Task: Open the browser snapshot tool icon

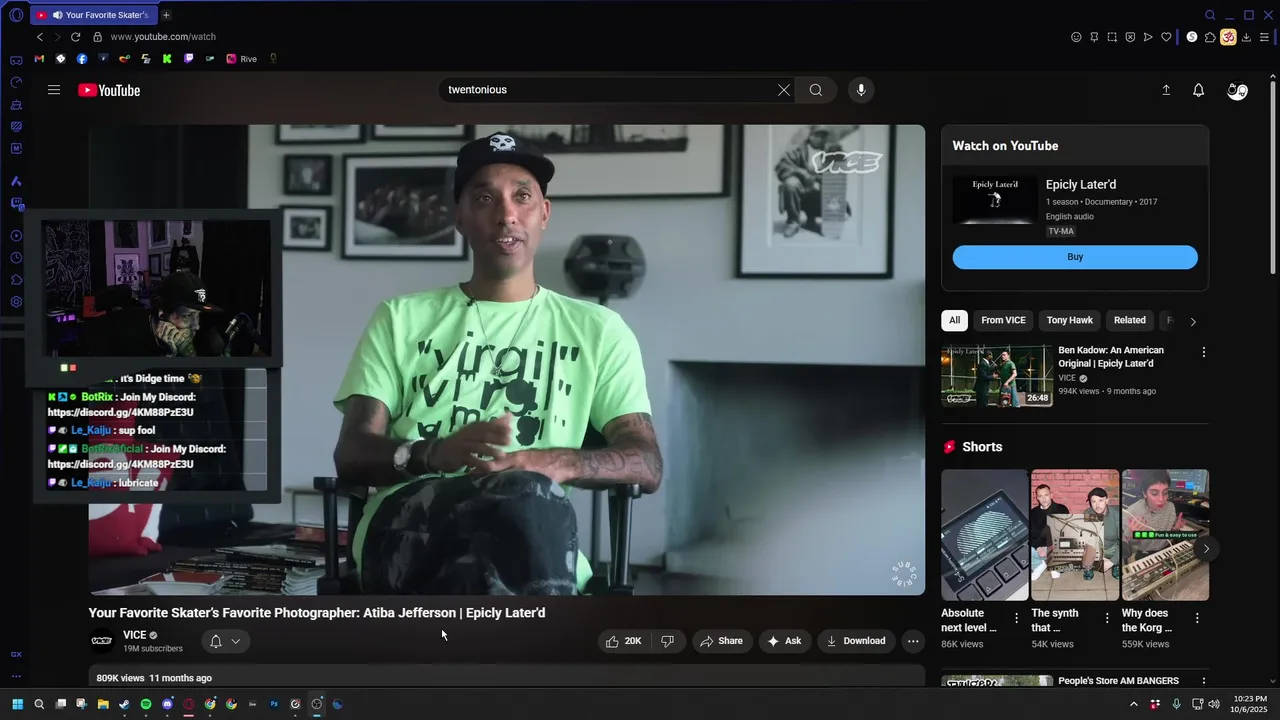Action: pos(1112,37)
